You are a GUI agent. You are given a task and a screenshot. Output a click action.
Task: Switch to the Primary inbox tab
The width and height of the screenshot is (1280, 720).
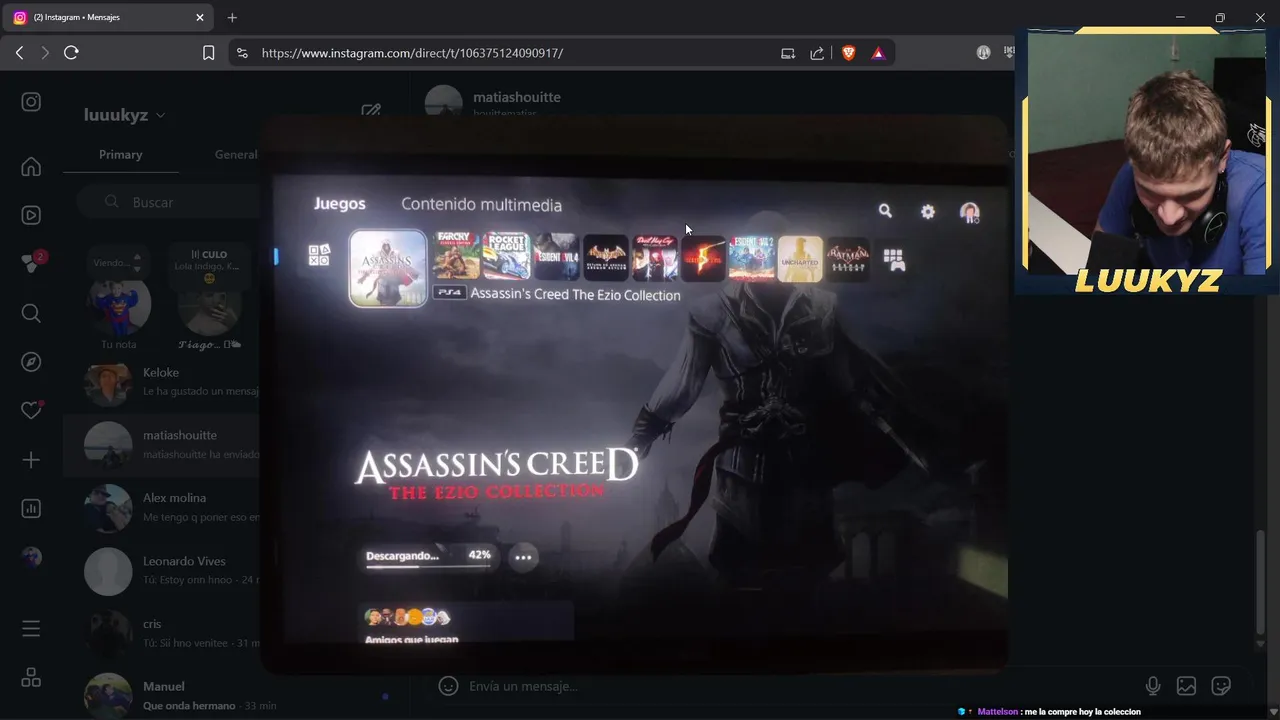coord(121,154)
